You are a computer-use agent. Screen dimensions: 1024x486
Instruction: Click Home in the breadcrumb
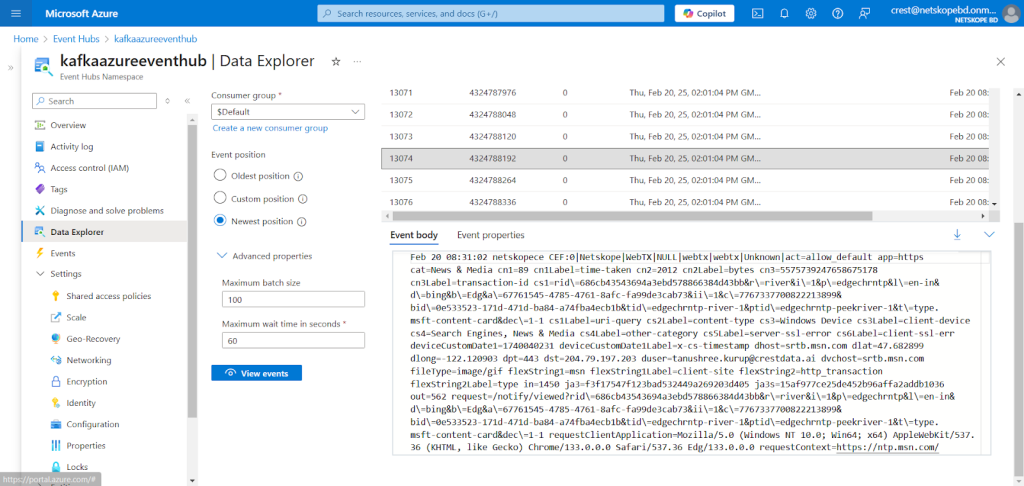(x=25, y=39)
